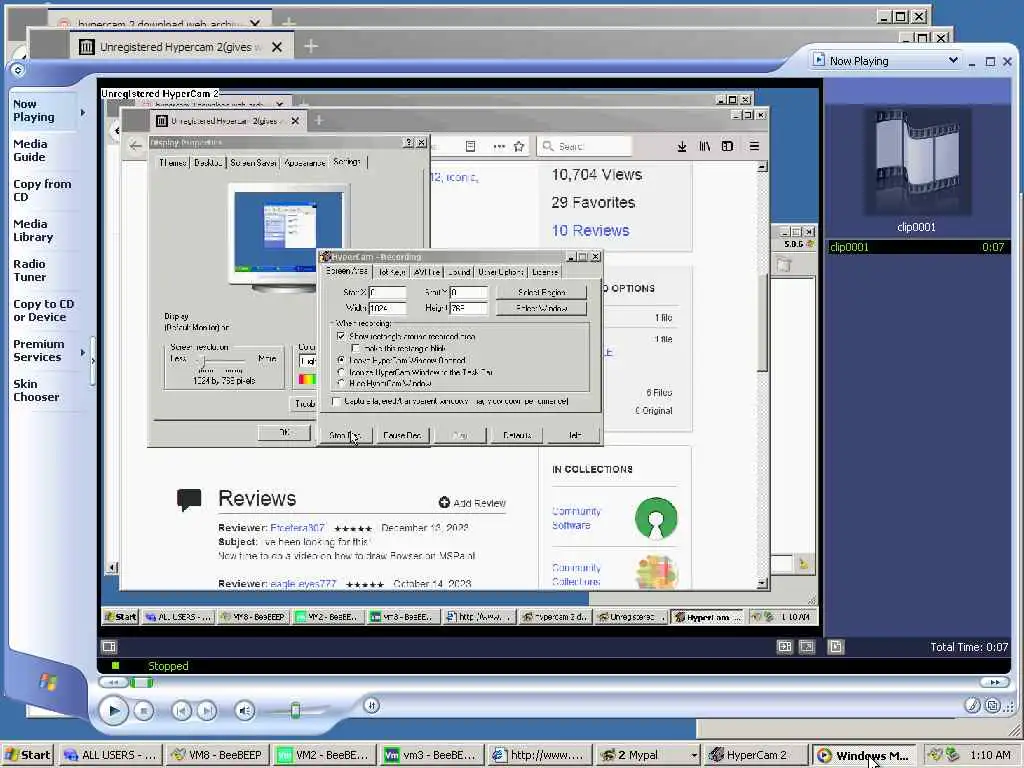Click the Stop playback button
Screen dimensions: 1024x768
point(144,711)
